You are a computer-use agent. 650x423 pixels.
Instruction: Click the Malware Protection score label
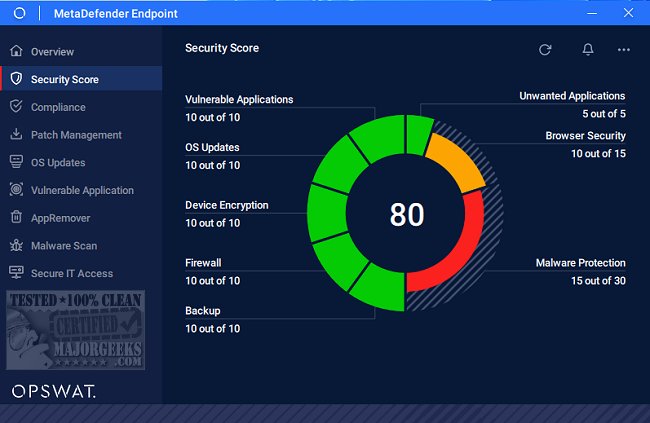coord(580,263)
